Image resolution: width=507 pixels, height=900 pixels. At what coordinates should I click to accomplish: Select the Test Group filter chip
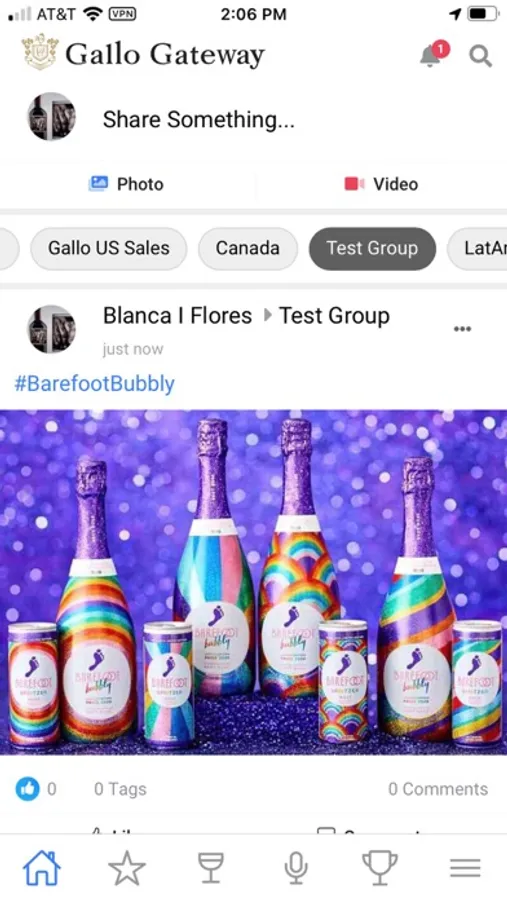coord(372,249)
